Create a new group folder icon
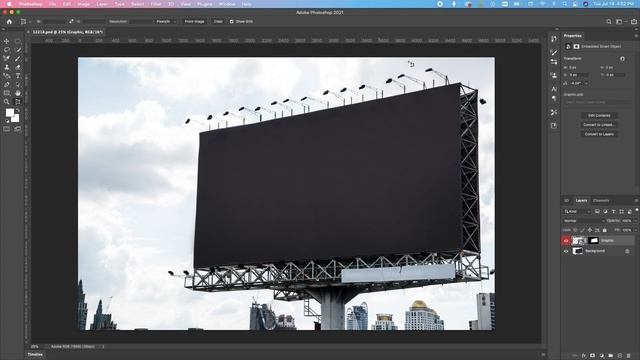 pyautogui.click(x=611, y=356)
